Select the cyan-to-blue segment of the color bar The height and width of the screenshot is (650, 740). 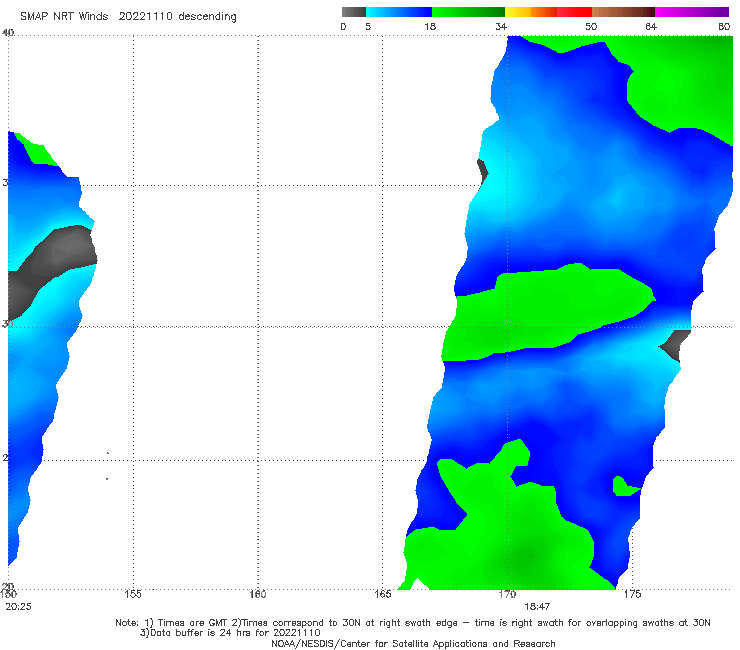(399, 12)
